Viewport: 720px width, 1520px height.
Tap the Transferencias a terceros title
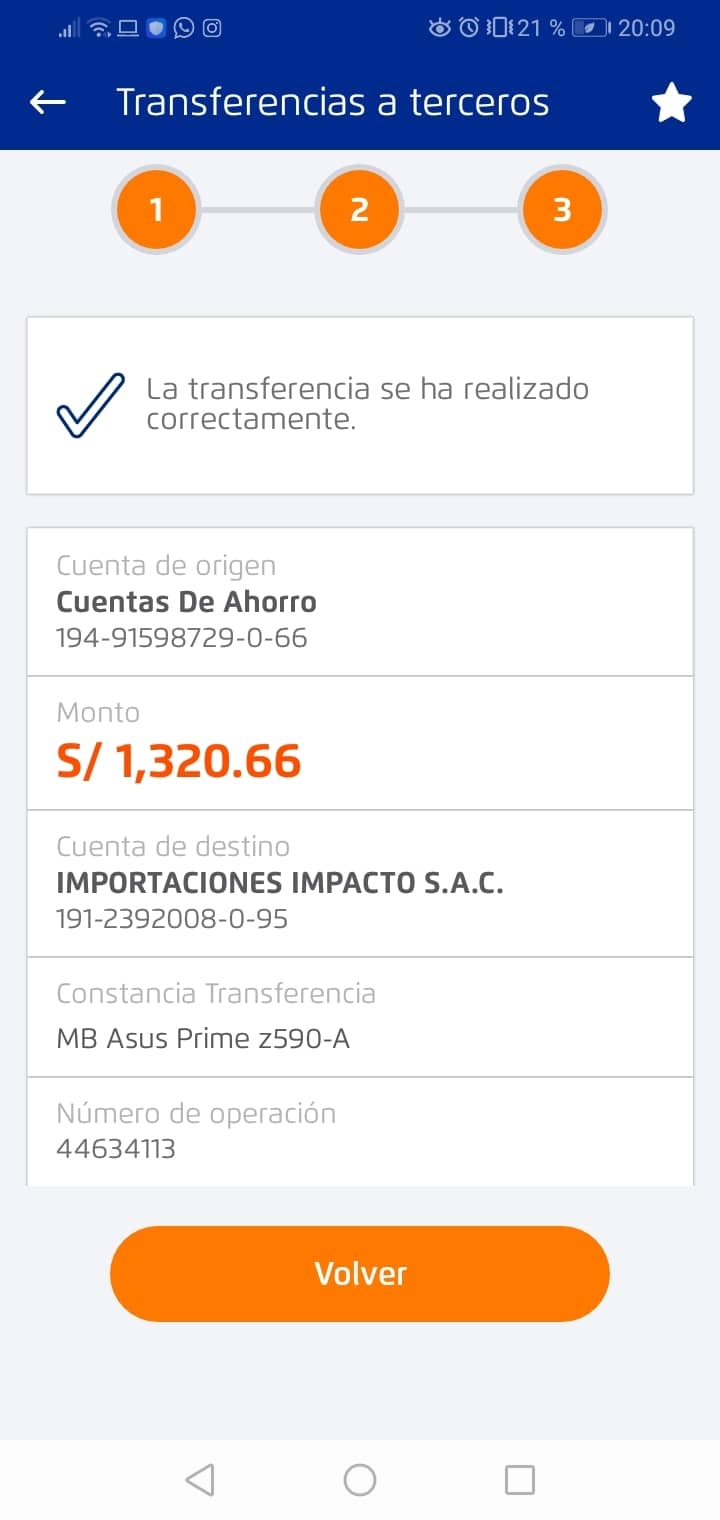pyautogui.click(x=333, y=102)
